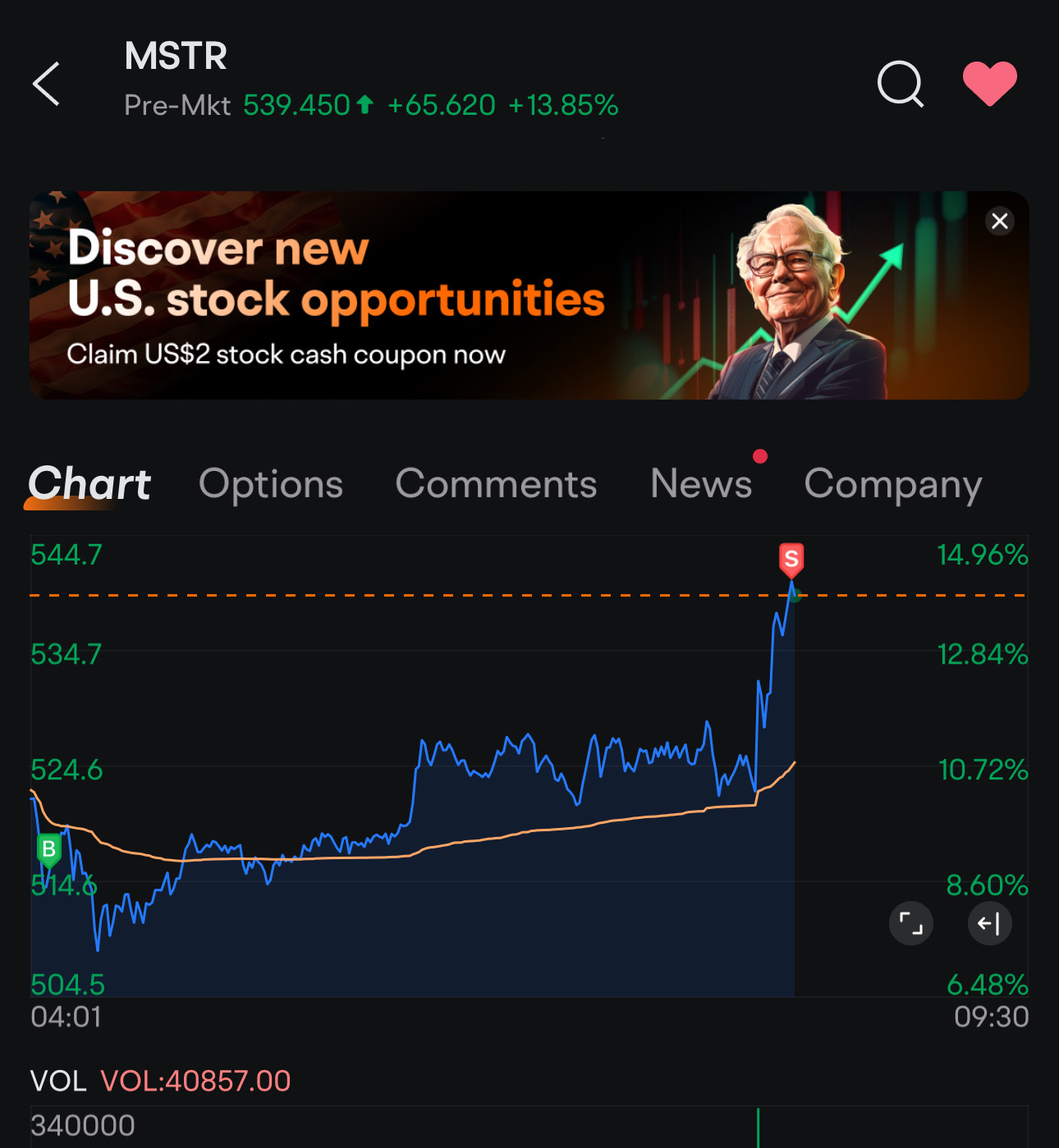Tap the green B buy marker on chart

coord(49,850)
